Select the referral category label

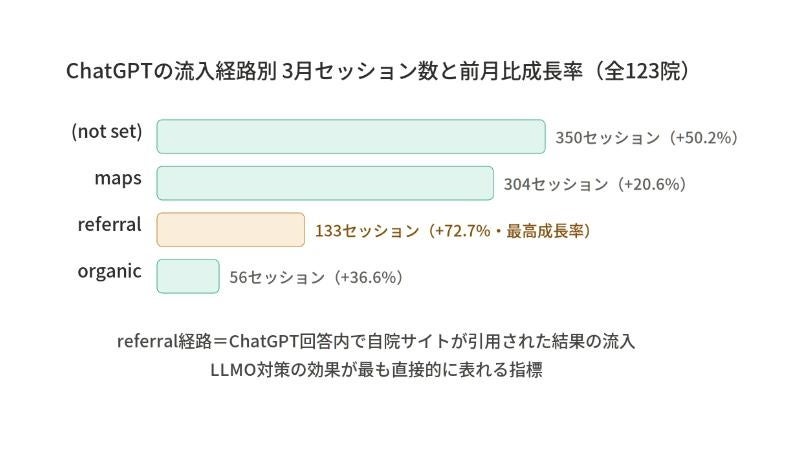(x=110, y=225)
